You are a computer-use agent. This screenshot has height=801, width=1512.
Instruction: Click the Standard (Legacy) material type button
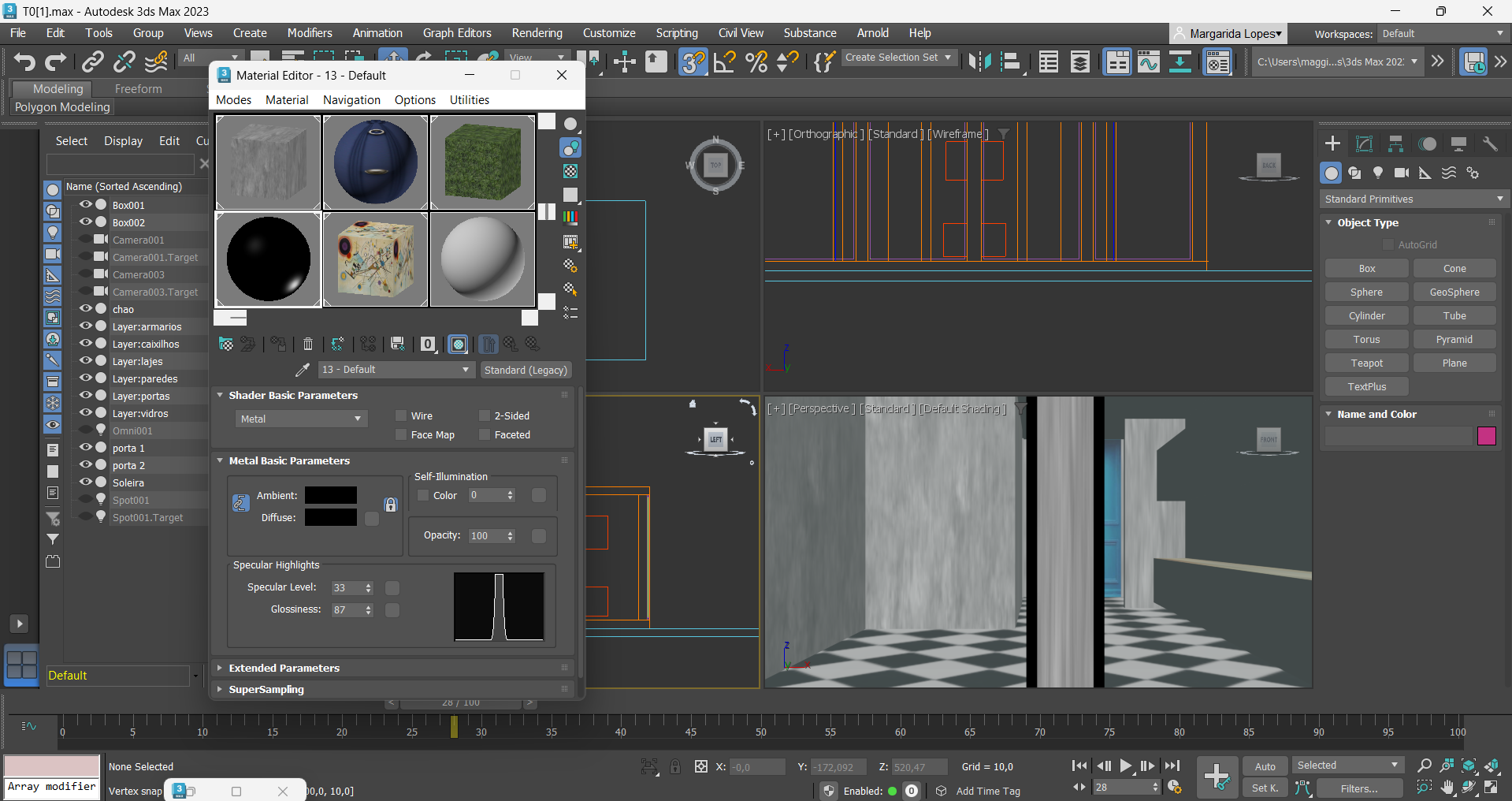tap(526, 370)
